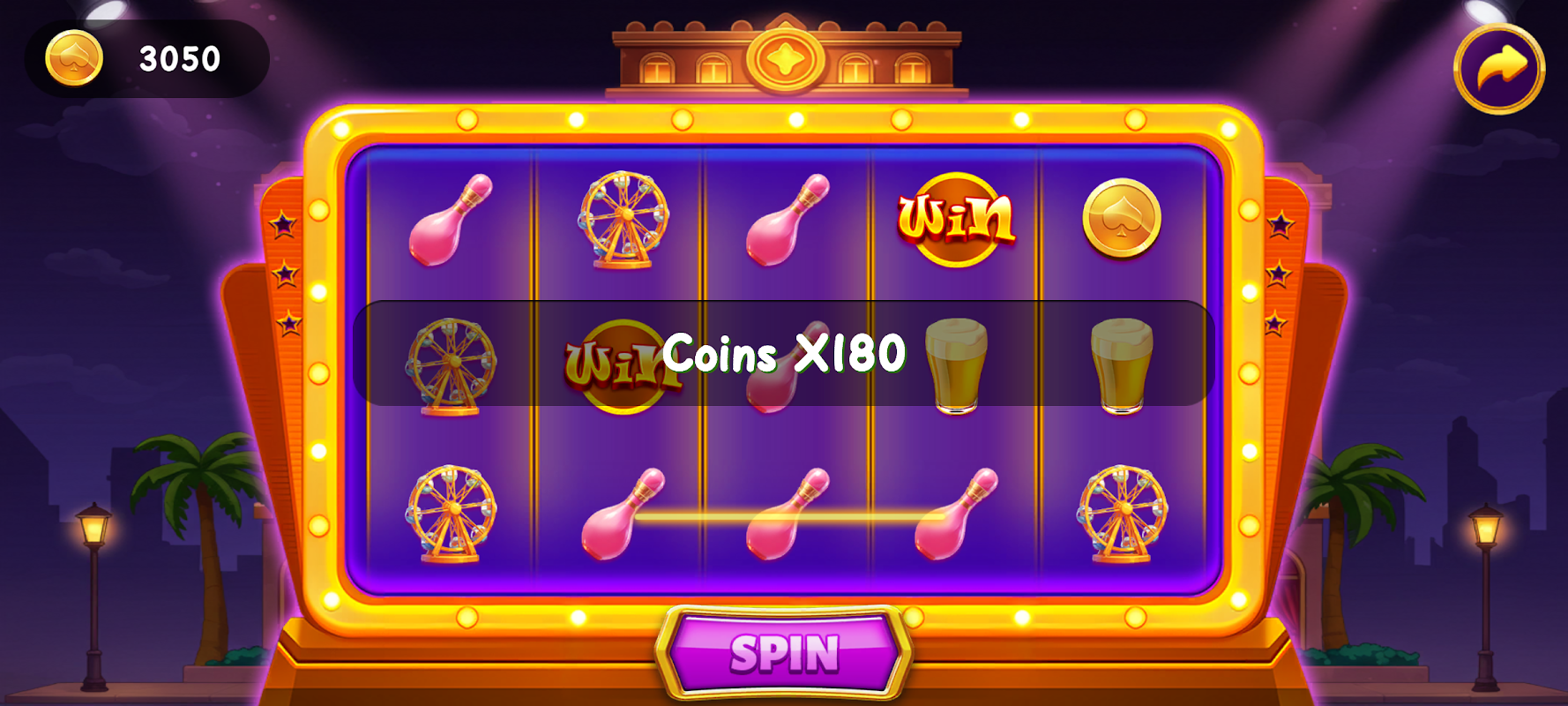The image size is (1568, 706).
Task: Click the WIN symbol behind the coins banner
Action: (x=617, y=366)
